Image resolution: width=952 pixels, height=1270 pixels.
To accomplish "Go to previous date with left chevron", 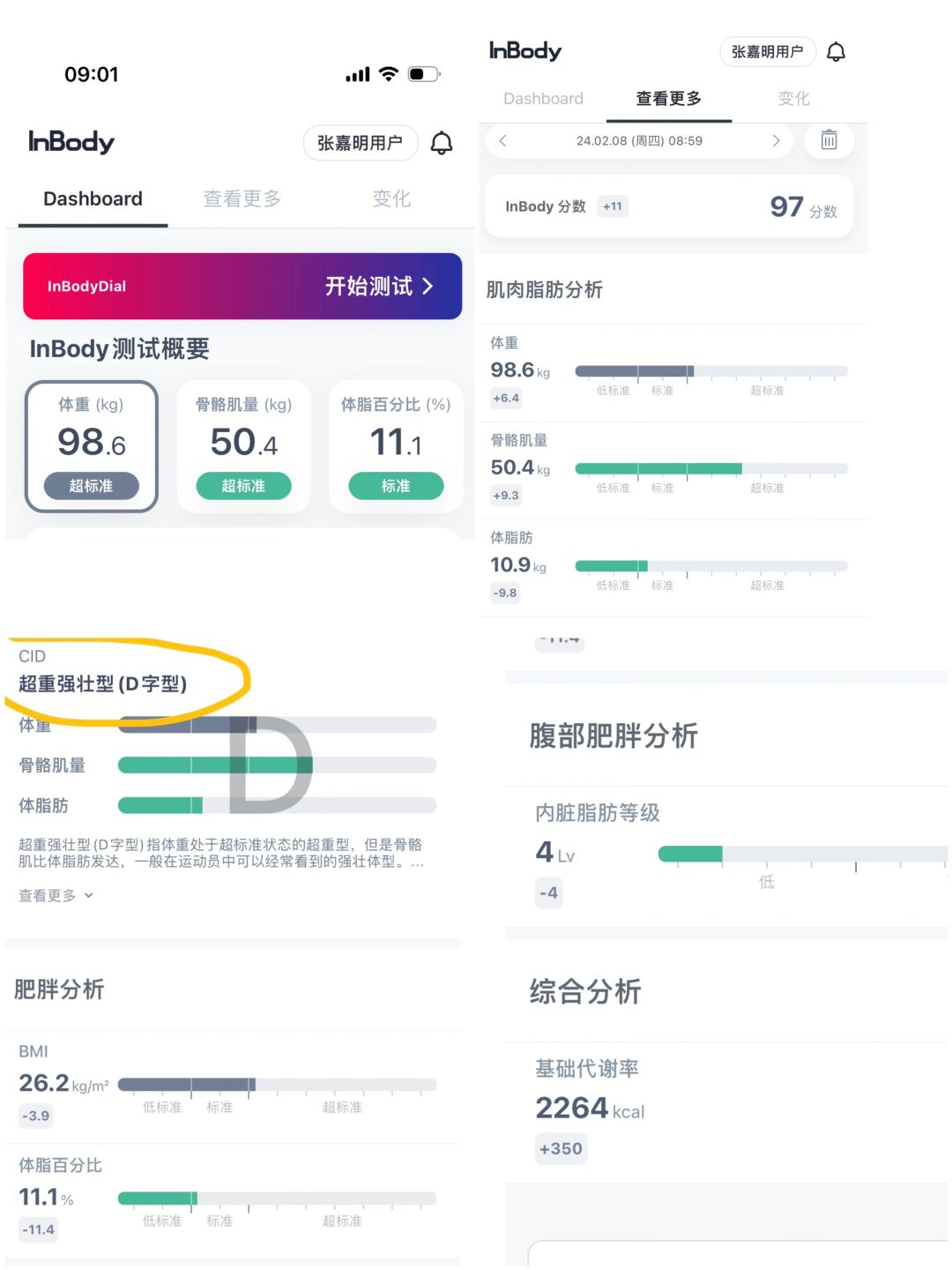I will [502, 140].
